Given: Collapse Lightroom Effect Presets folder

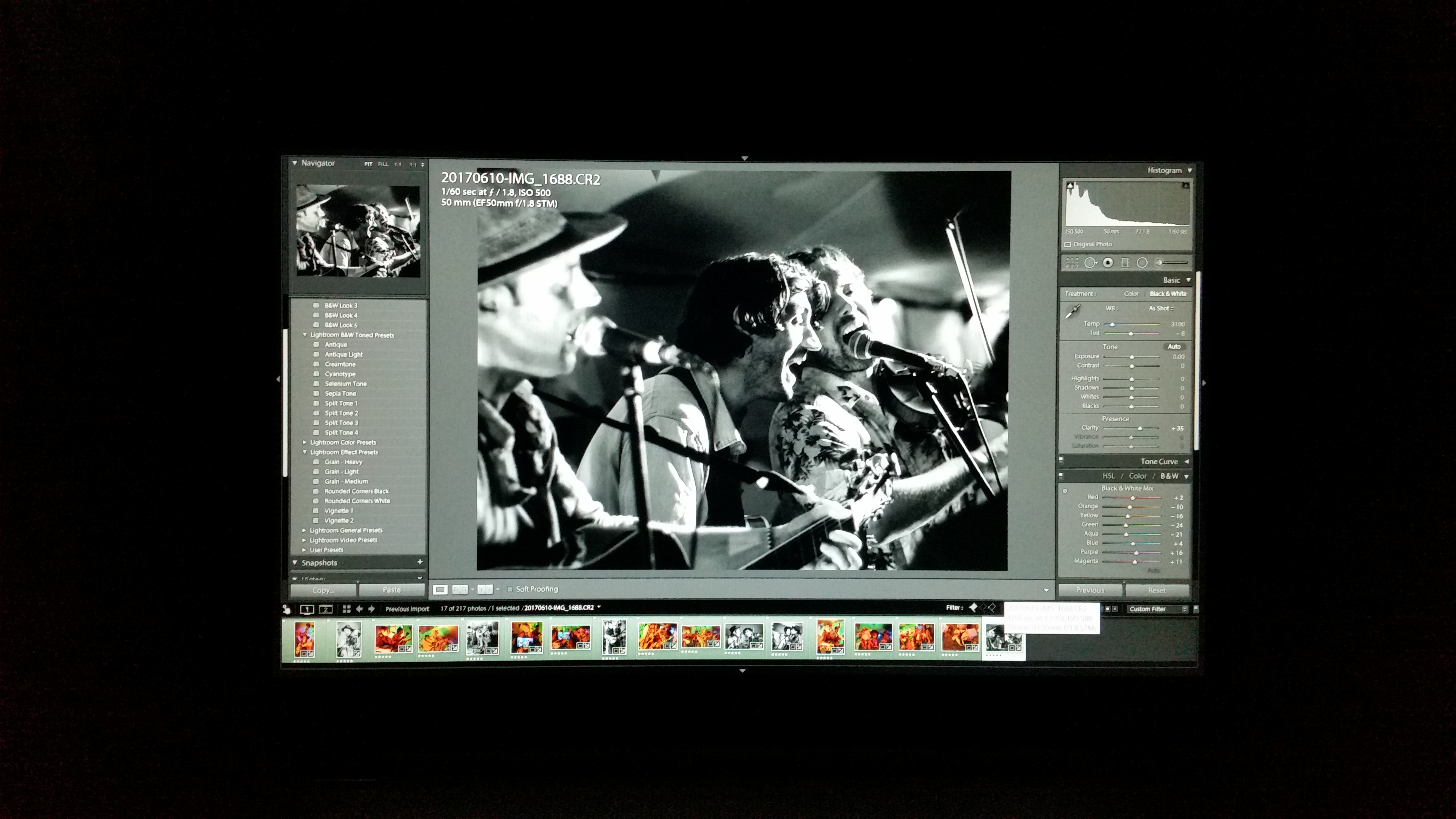Looking at the screenshot, I should (x=305, y=452).
